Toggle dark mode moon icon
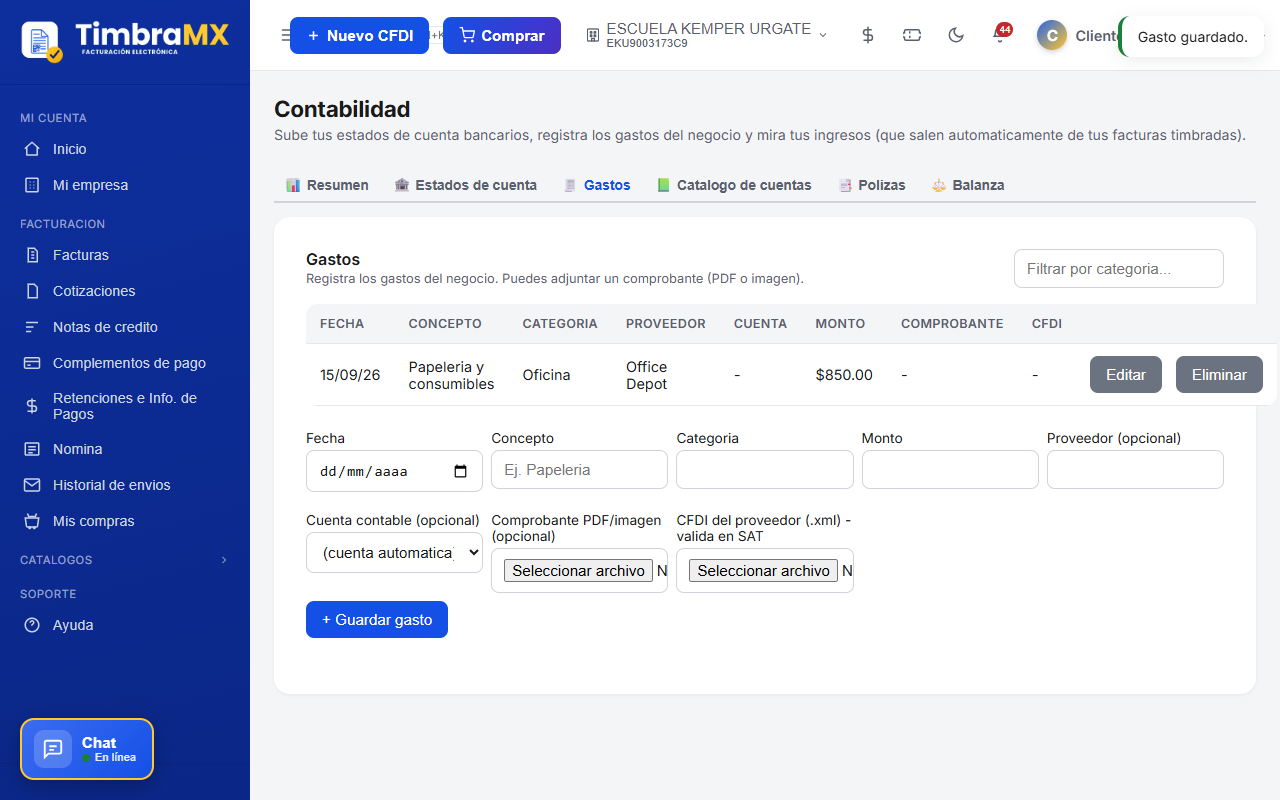 [956, 35]
